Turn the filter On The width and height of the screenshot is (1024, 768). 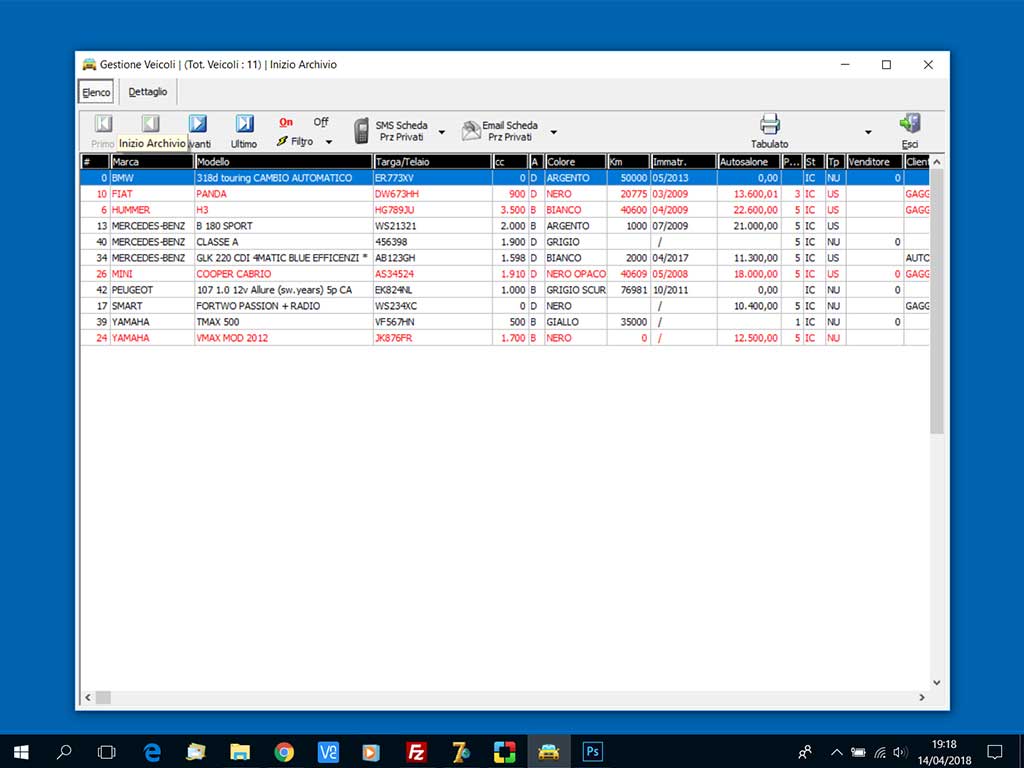click(286, 122)
